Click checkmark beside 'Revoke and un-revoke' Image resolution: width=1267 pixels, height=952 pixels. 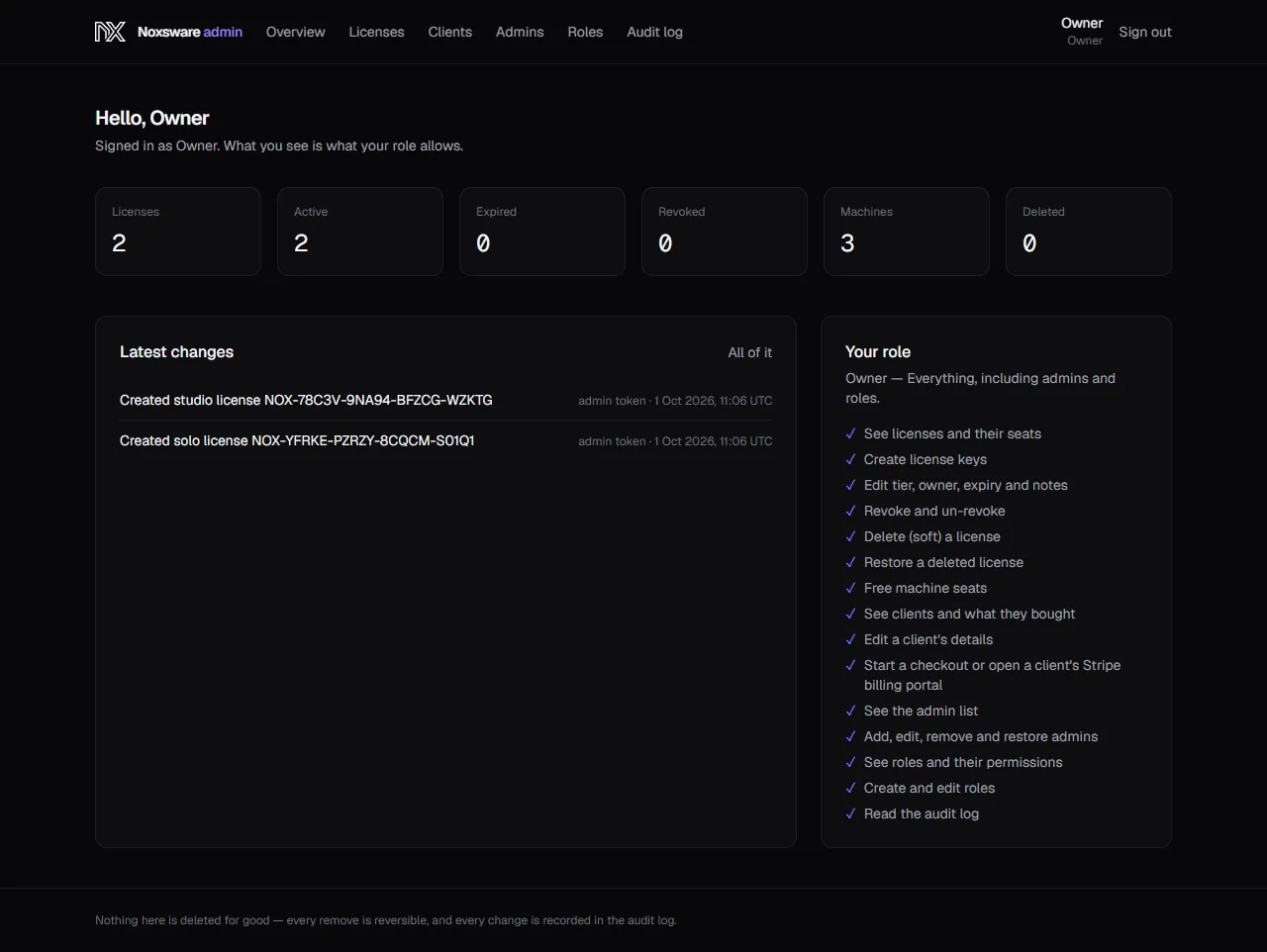tap(850, 511)
